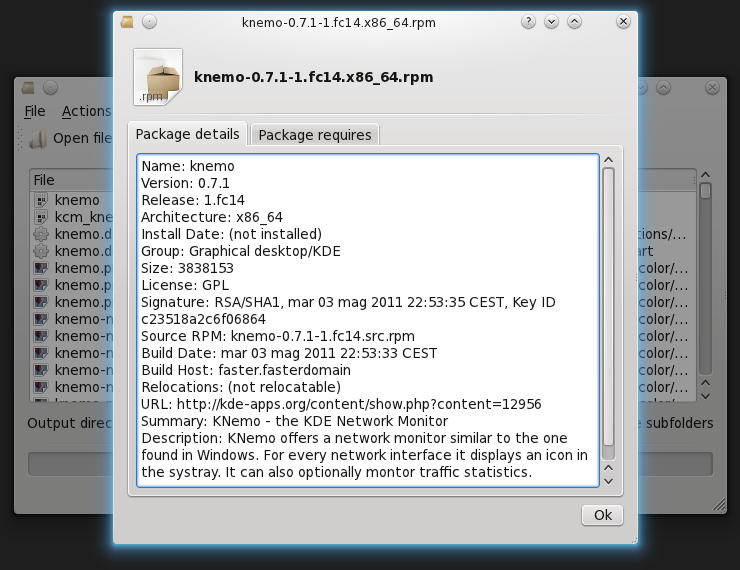Click Summary: KNemo KDE Network Monitor line
The height and width of the screenshot is (570, 740).
tap(294, 421)
